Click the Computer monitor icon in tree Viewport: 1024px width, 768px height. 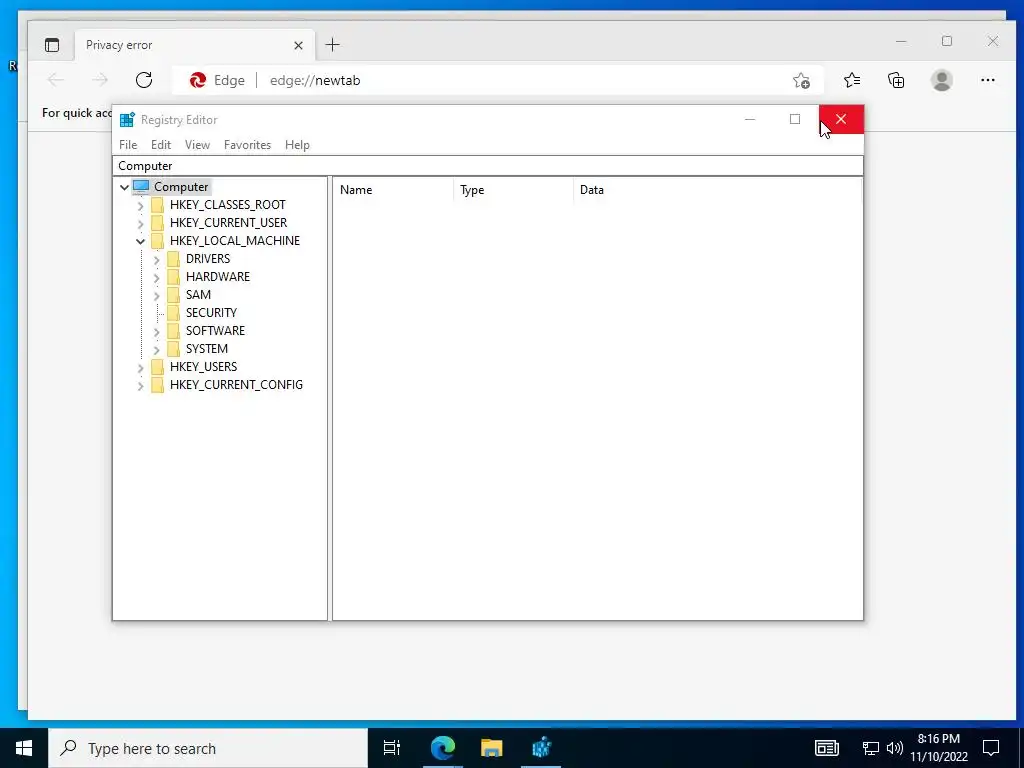pos(141,187)
